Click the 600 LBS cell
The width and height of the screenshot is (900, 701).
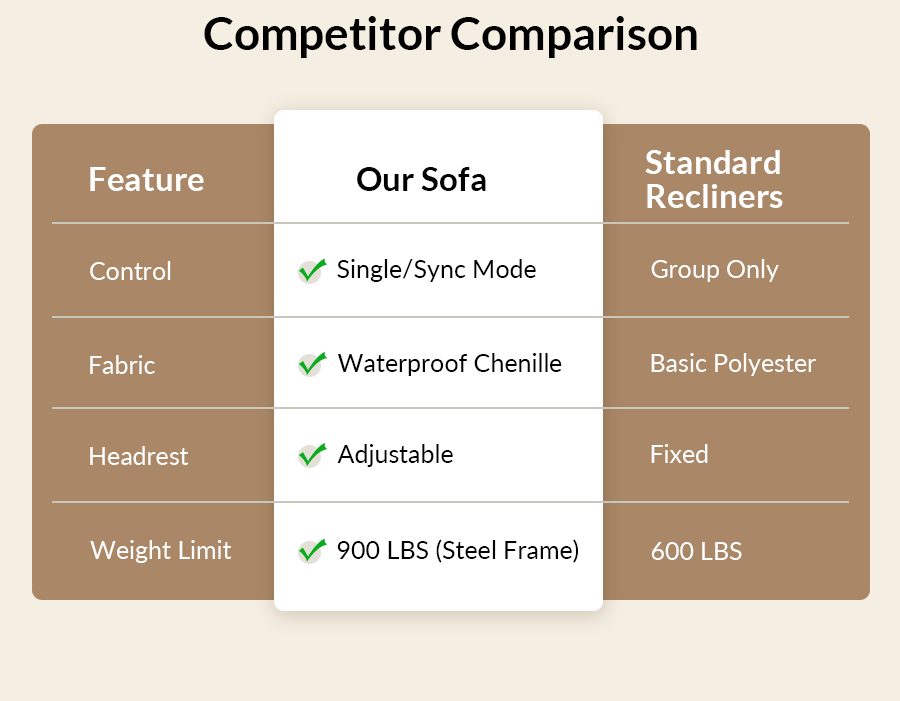696,551
